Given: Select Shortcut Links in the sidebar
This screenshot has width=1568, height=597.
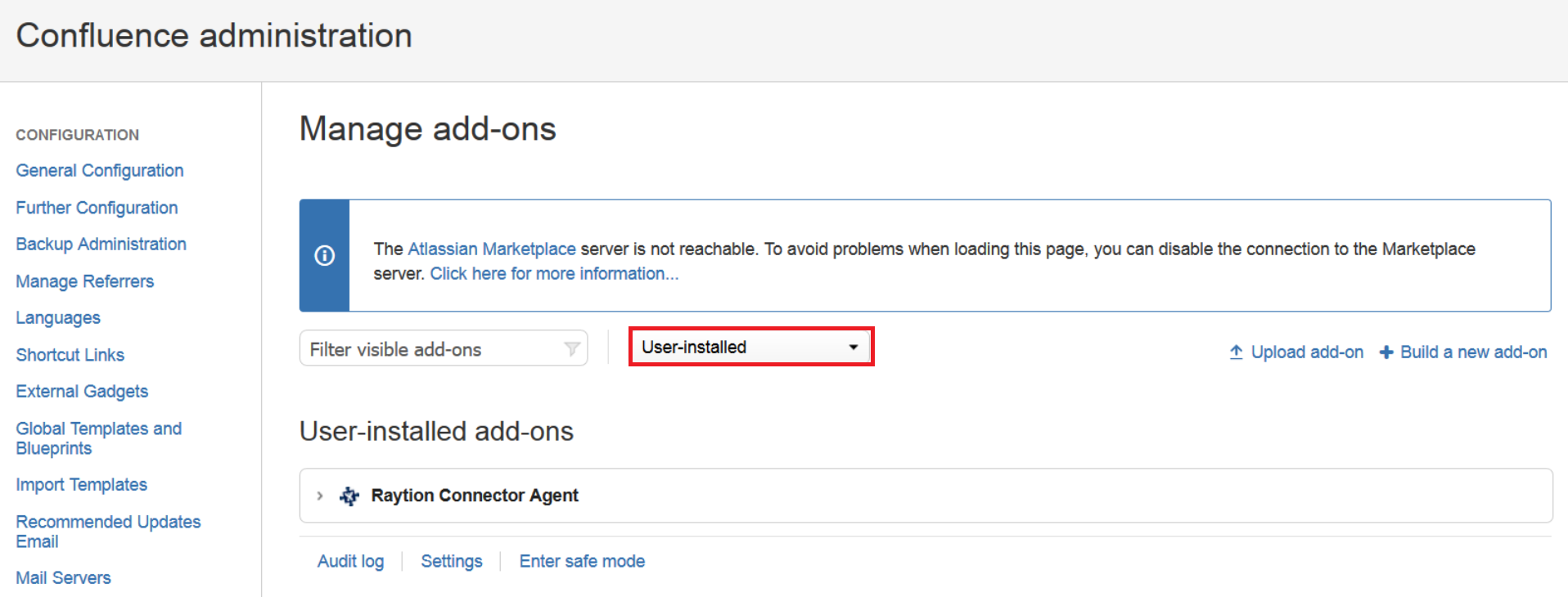Looking at the screenshot, I should (70, 355).
